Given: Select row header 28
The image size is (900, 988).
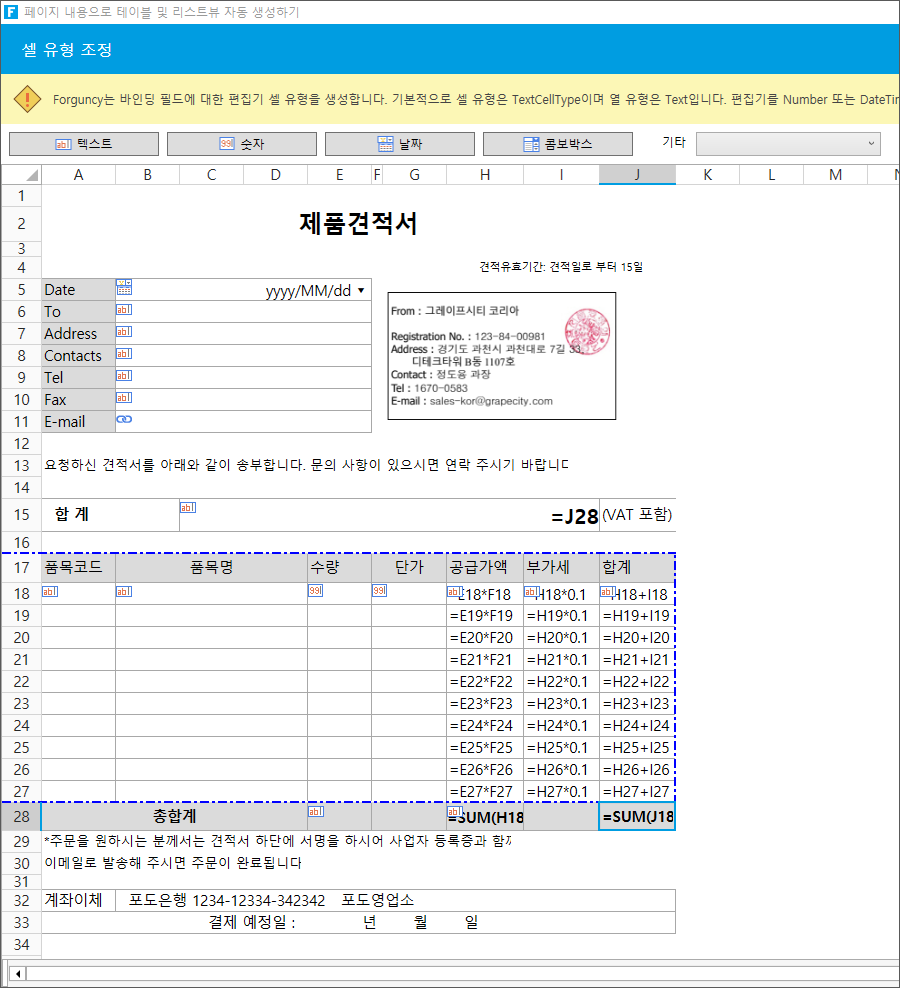Looking at the screenshot, I should pos(21,817).
